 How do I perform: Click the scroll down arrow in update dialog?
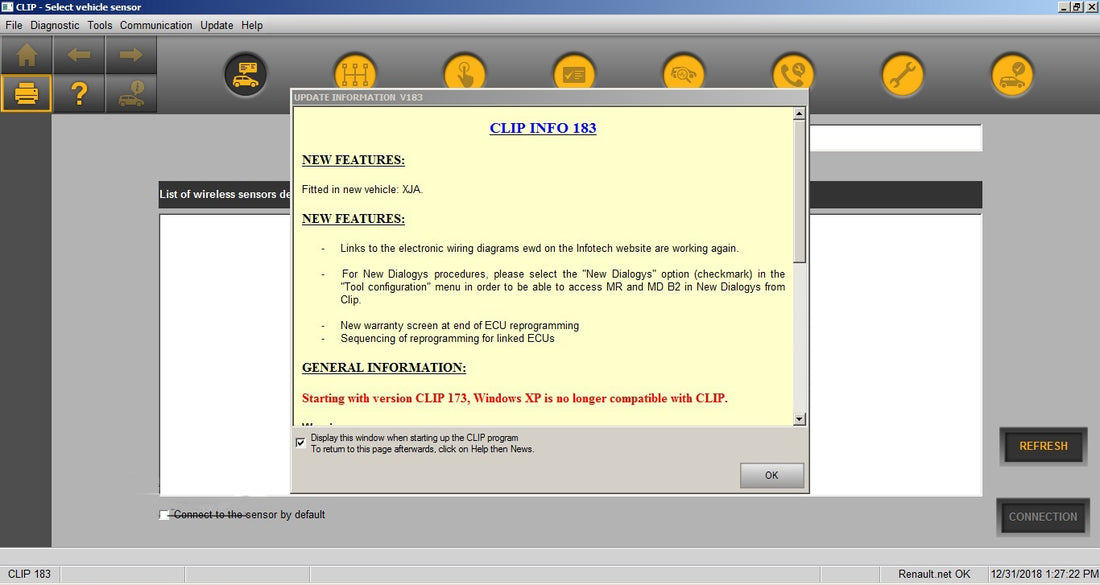click(799, 419)
